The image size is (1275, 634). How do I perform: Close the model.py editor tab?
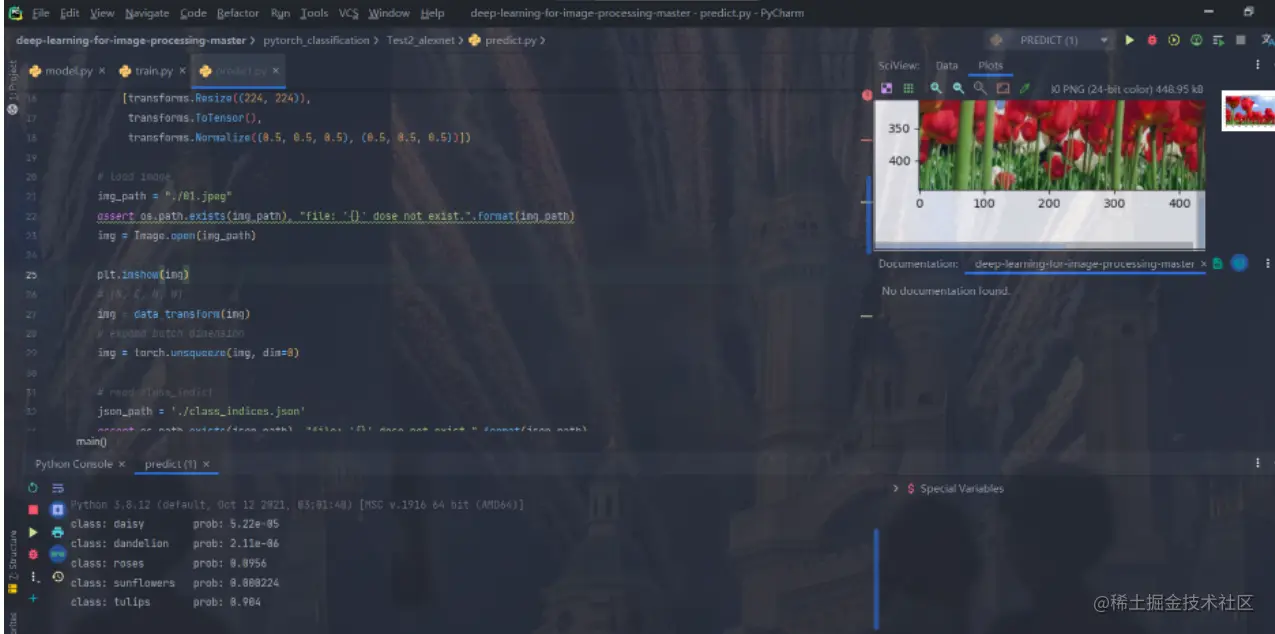click(103, 72)
